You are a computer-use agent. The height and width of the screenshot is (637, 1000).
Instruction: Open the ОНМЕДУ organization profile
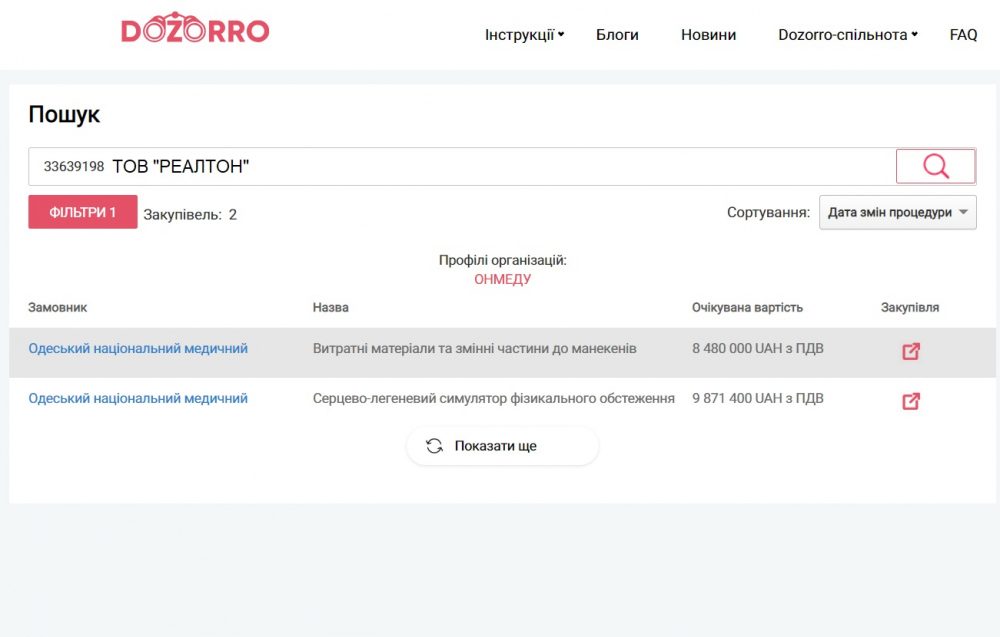(502, 279)
